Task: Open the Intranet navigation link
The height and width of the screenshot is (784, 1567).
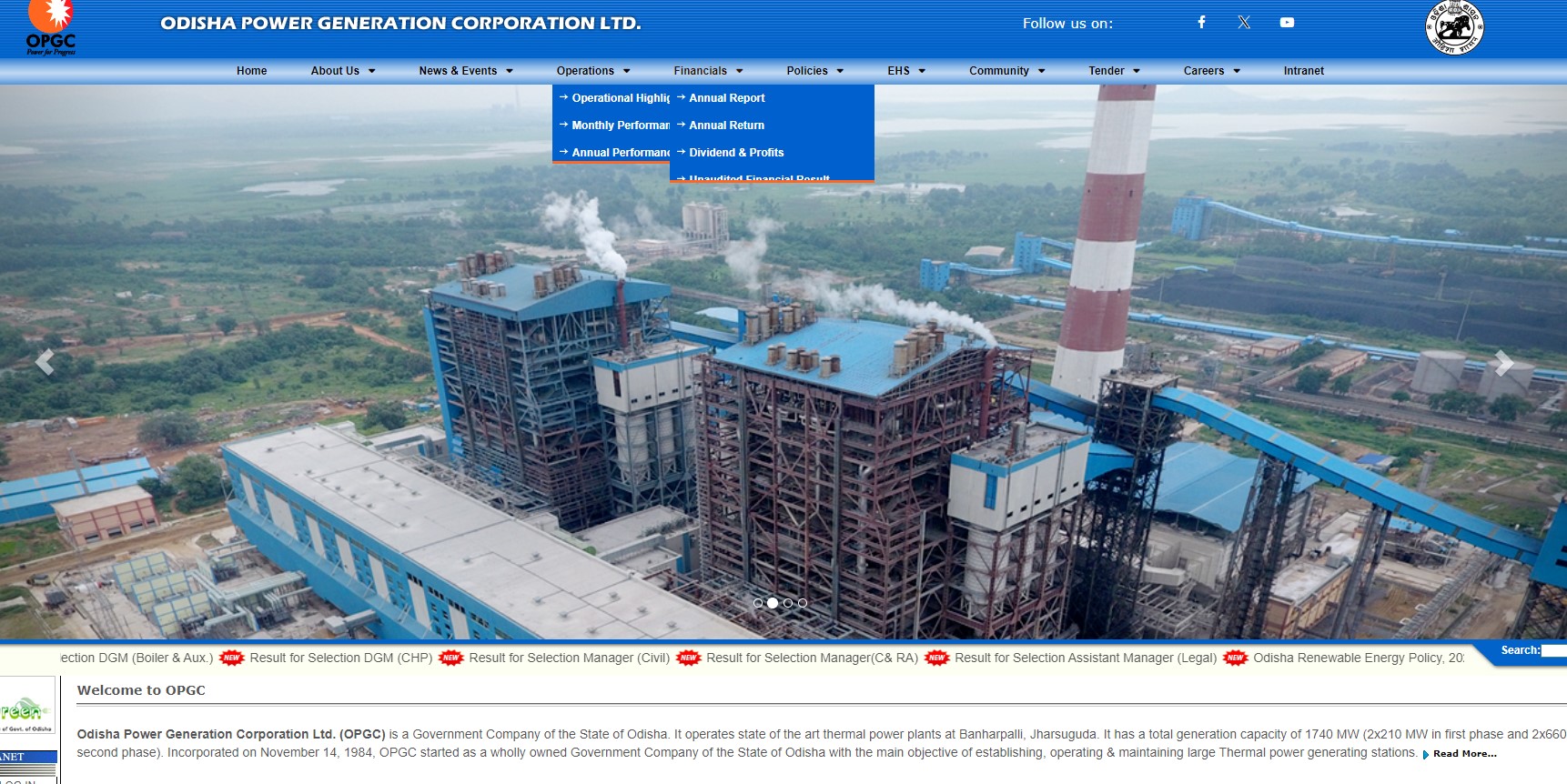Action: (x=1303, y=71)
